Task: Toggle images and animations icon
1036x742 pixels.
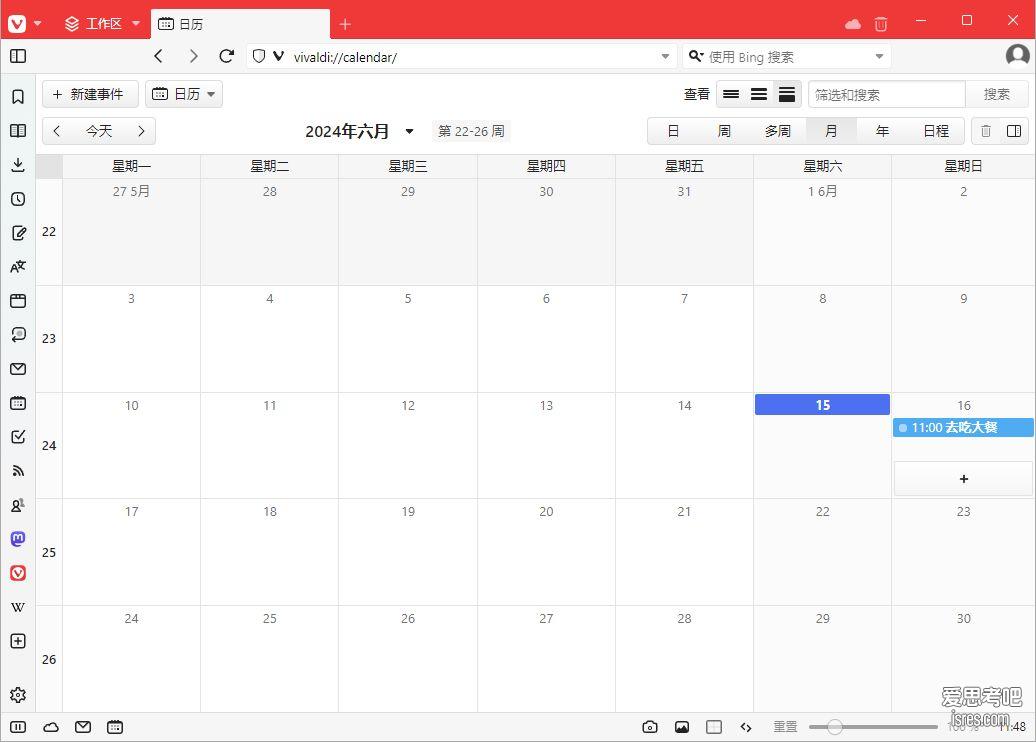Action: (x=682, y=727)
